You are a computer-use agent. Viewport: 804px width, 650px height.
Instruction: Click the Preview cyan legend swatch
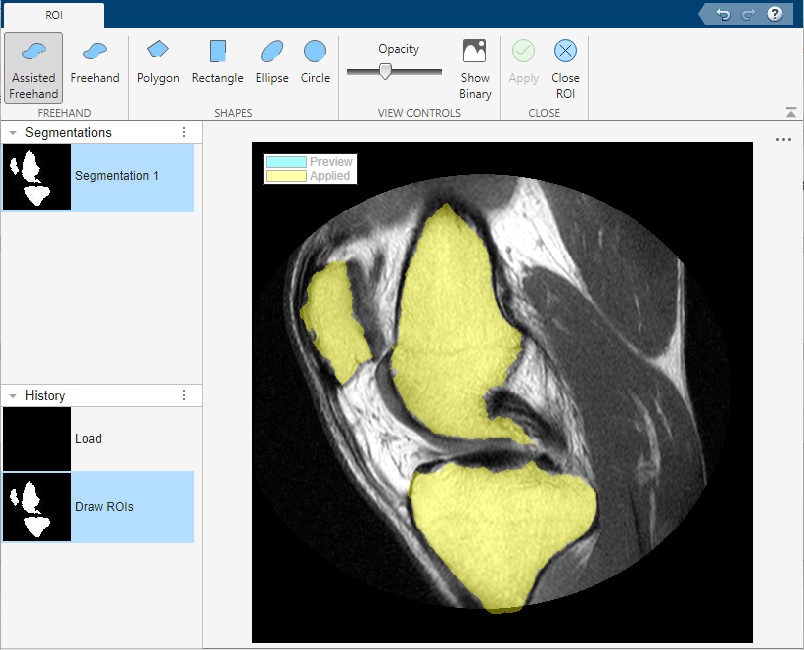(286, 162)
